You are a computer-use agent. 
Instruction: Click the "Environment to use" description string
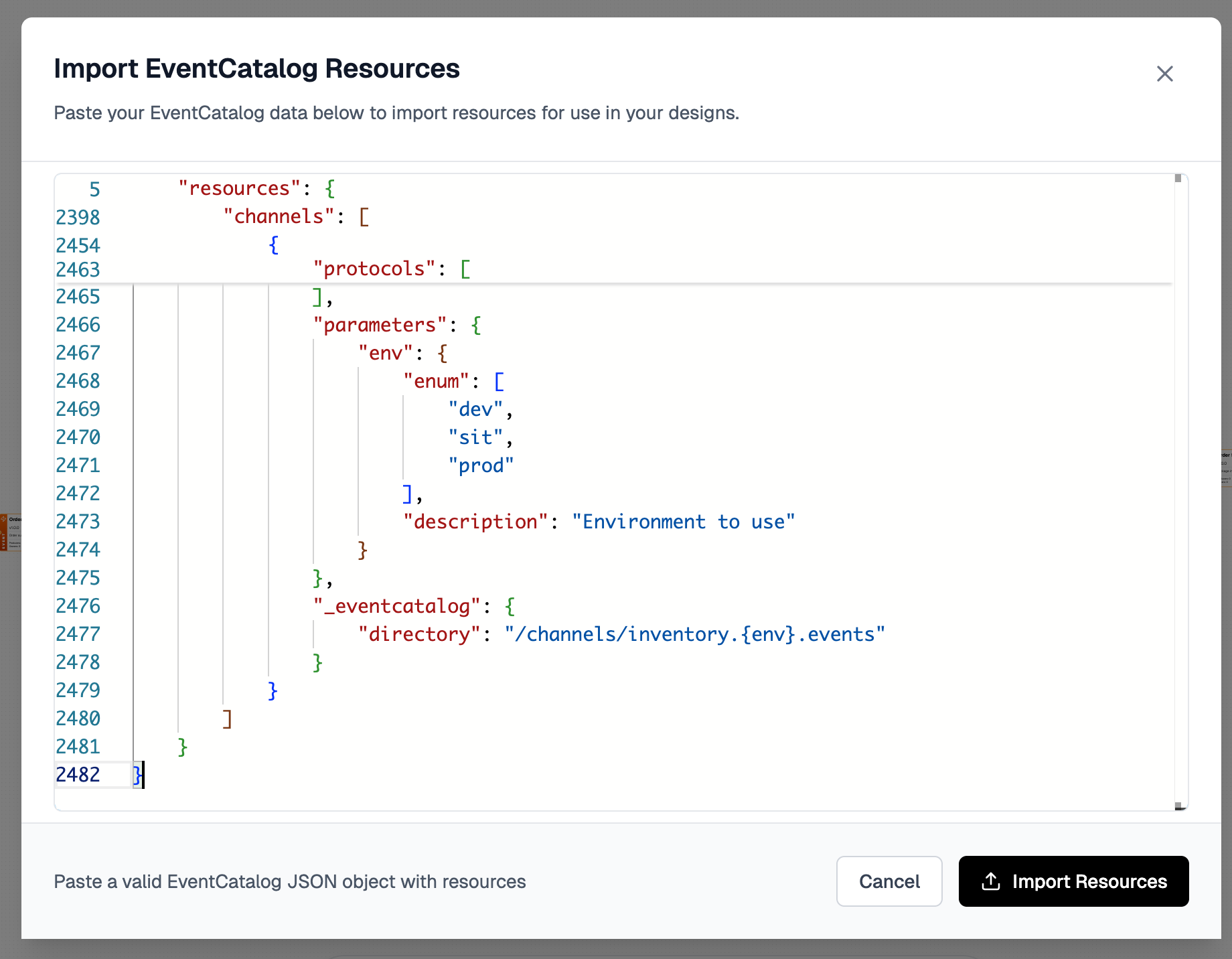tap(683, 522)
